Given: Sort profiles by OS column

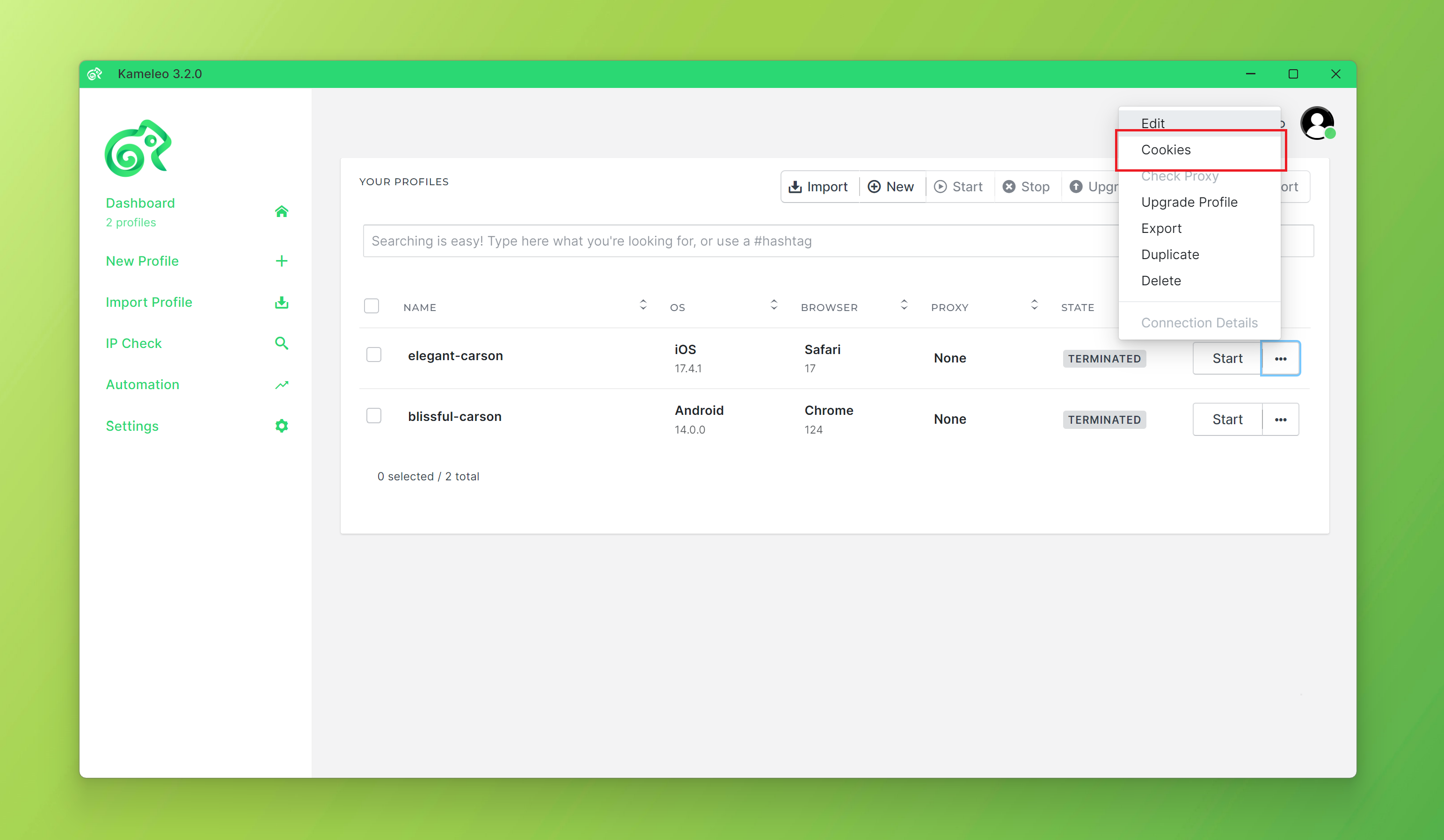Looking at the screenshot, I should tap(773, 305).
